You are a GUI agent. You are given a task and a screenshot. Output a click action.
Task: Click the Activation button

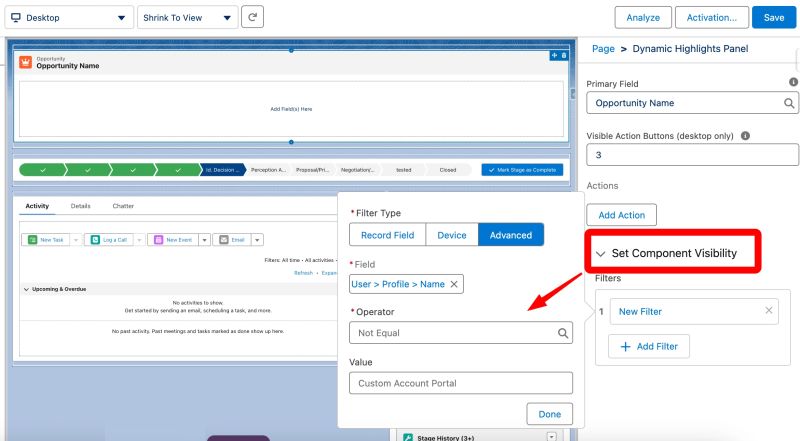pos(712,17)
